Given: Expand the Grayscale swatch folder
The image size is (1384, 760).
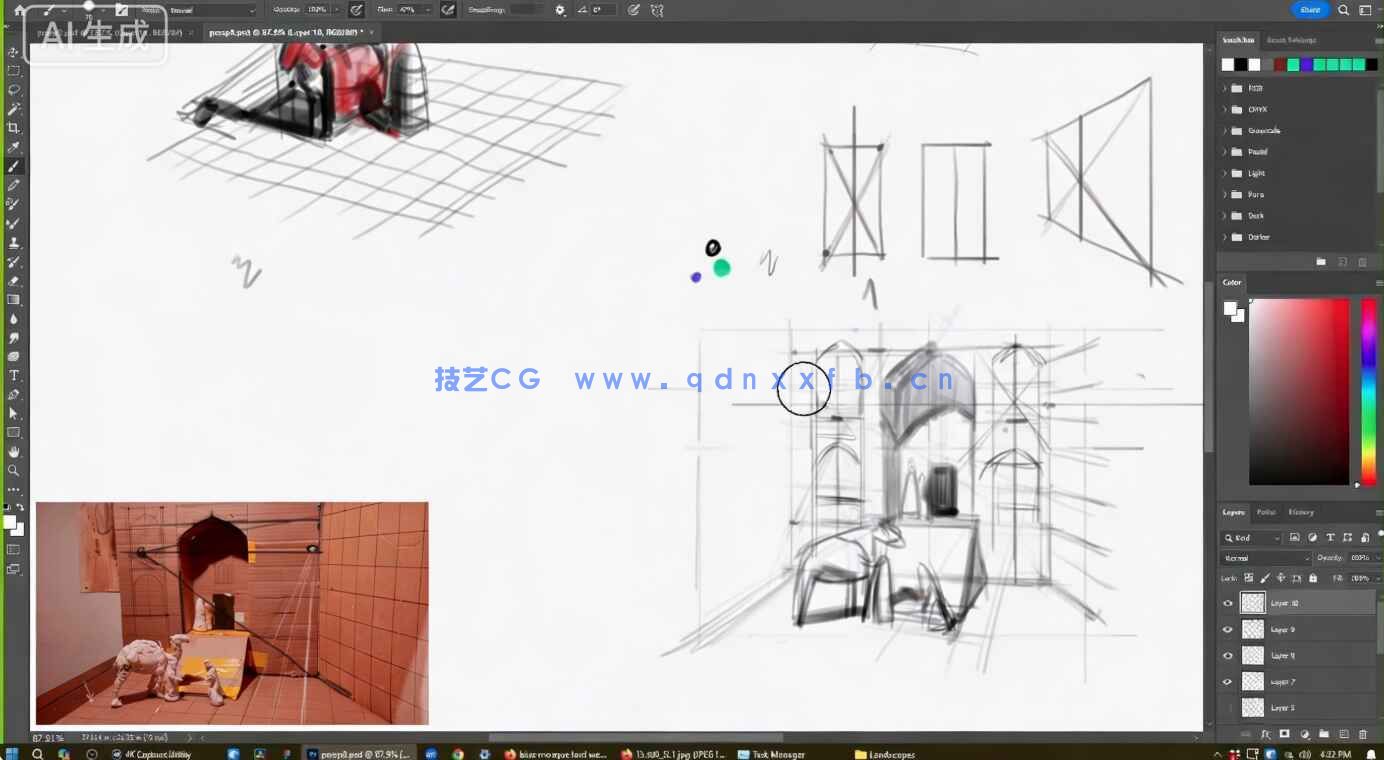Looking at the screenshot, I should (1225, 131).
